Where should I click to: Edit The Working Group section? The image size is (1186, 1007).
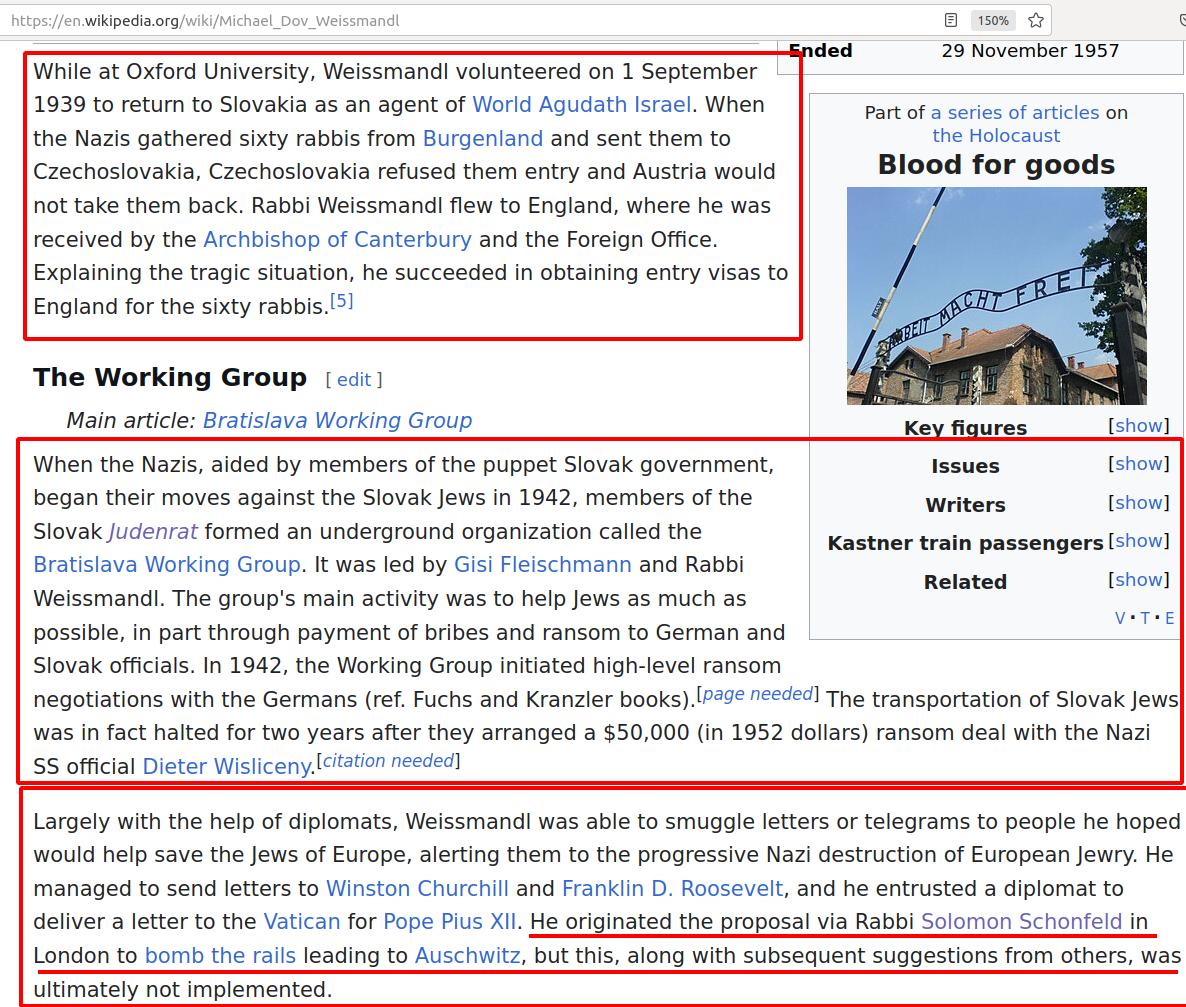click(353, 379)
